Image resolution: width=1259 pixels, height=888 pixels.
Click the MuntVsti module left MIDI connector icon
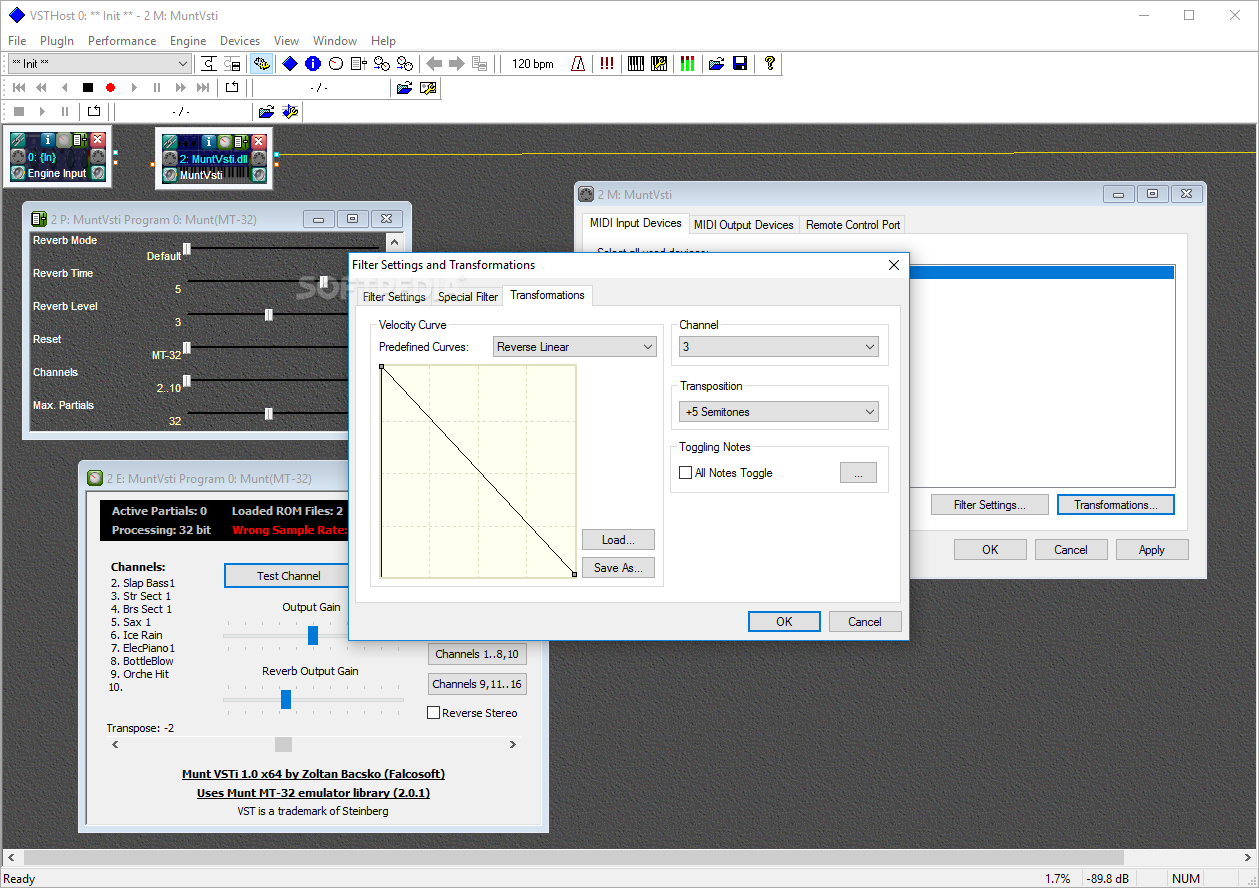click(x=168, y=158)
